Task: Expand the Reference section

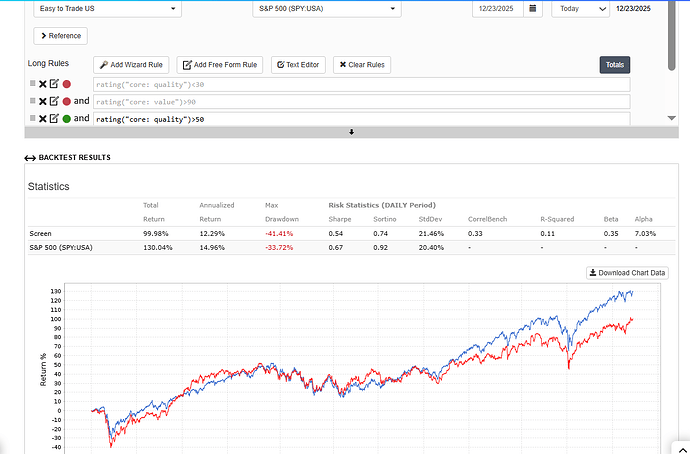Action: 60,36
